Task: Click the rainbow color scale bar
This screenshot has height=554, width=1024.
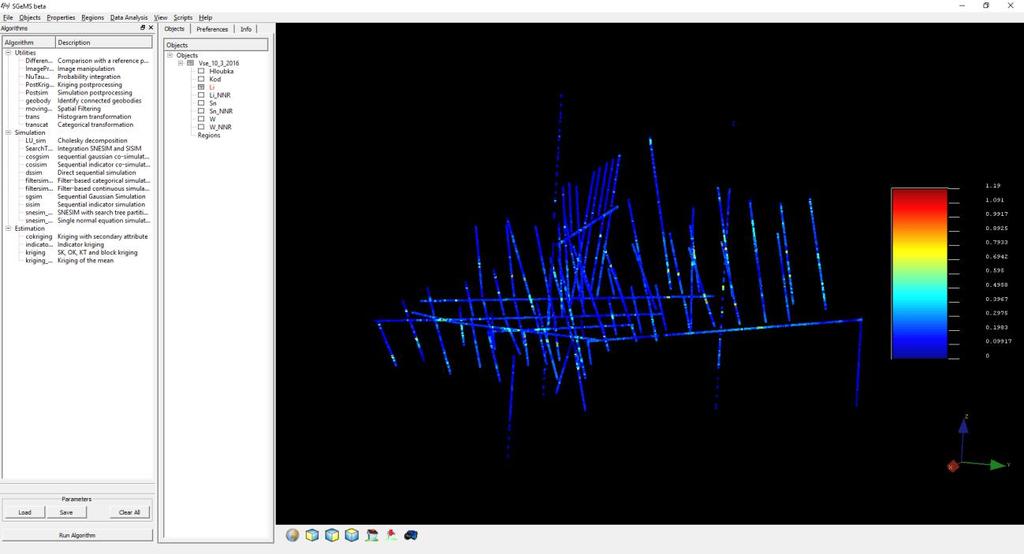Action: (919, 274)
